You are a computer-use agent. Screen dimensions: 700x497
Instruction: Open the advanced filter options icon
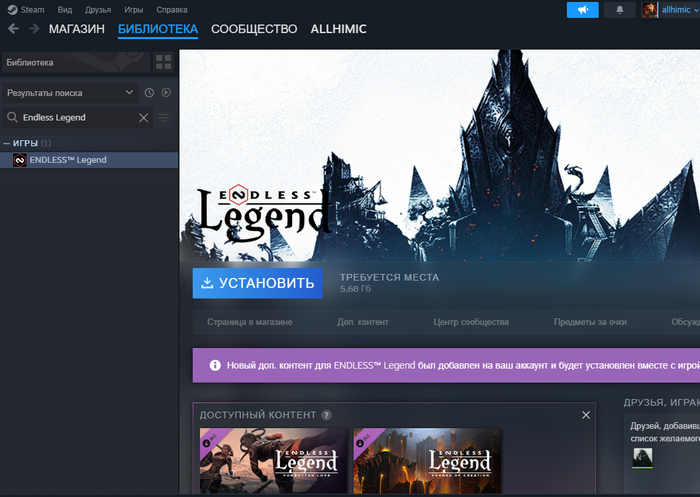tap(164, 117)
